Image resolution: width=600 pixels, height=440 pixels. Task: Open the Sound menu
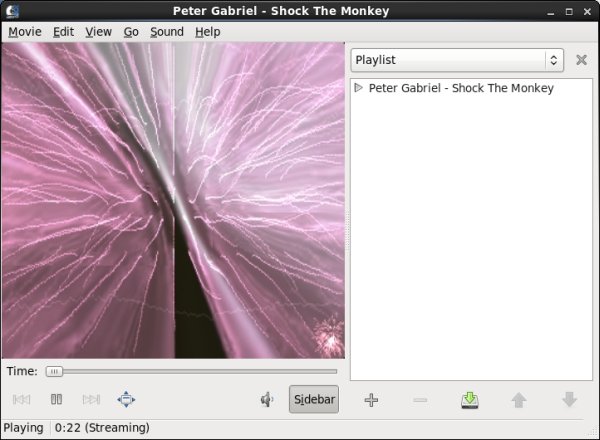point(167,31)
